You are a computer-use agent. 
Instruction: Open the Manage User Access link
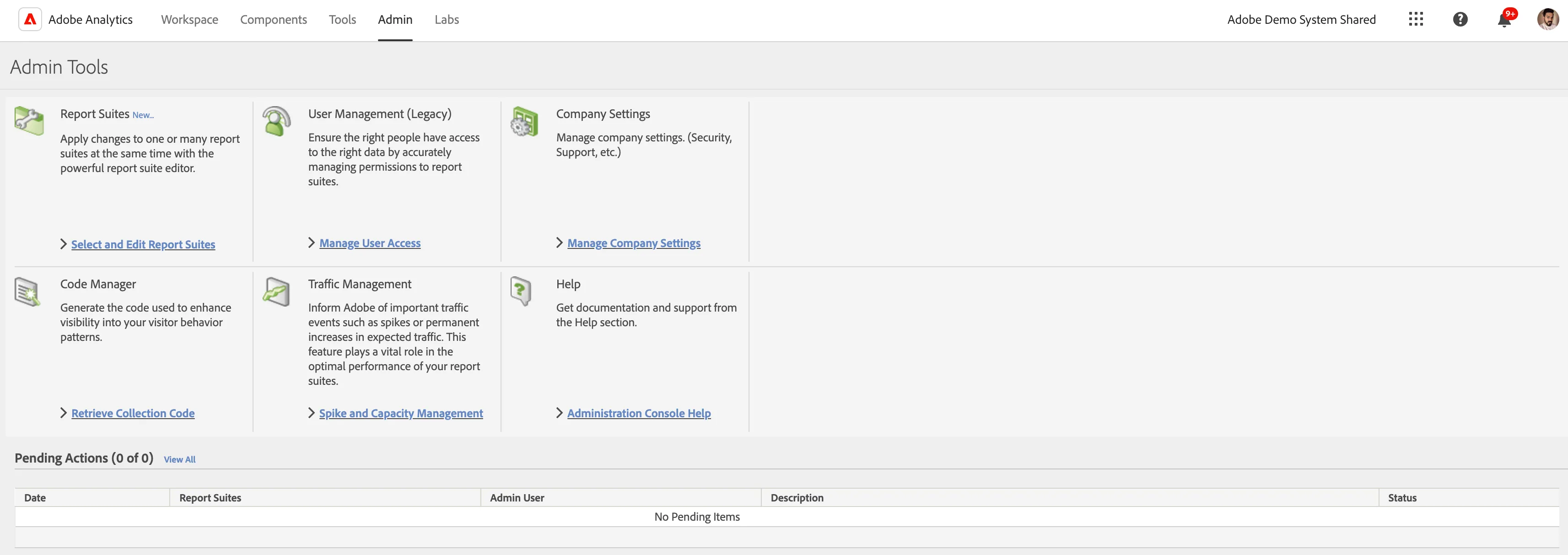click(370, 243)
